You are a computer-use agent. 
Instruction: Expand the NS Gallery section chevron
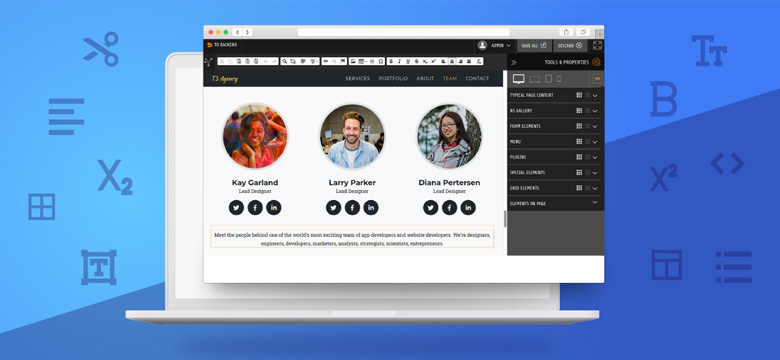[595, 111]
